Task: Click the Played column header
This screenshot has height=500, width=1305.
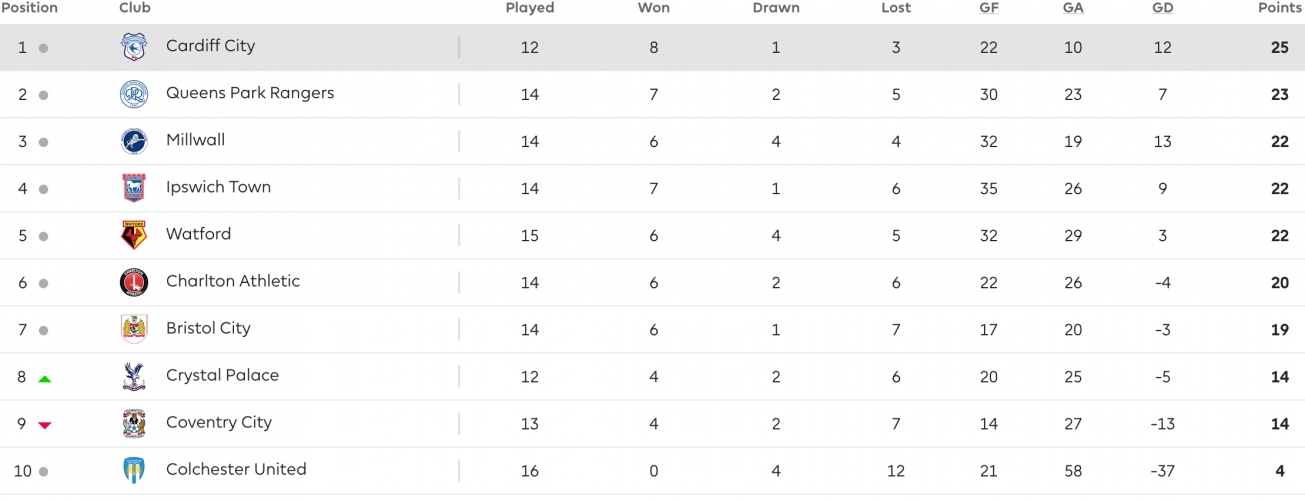Action: 530,8
